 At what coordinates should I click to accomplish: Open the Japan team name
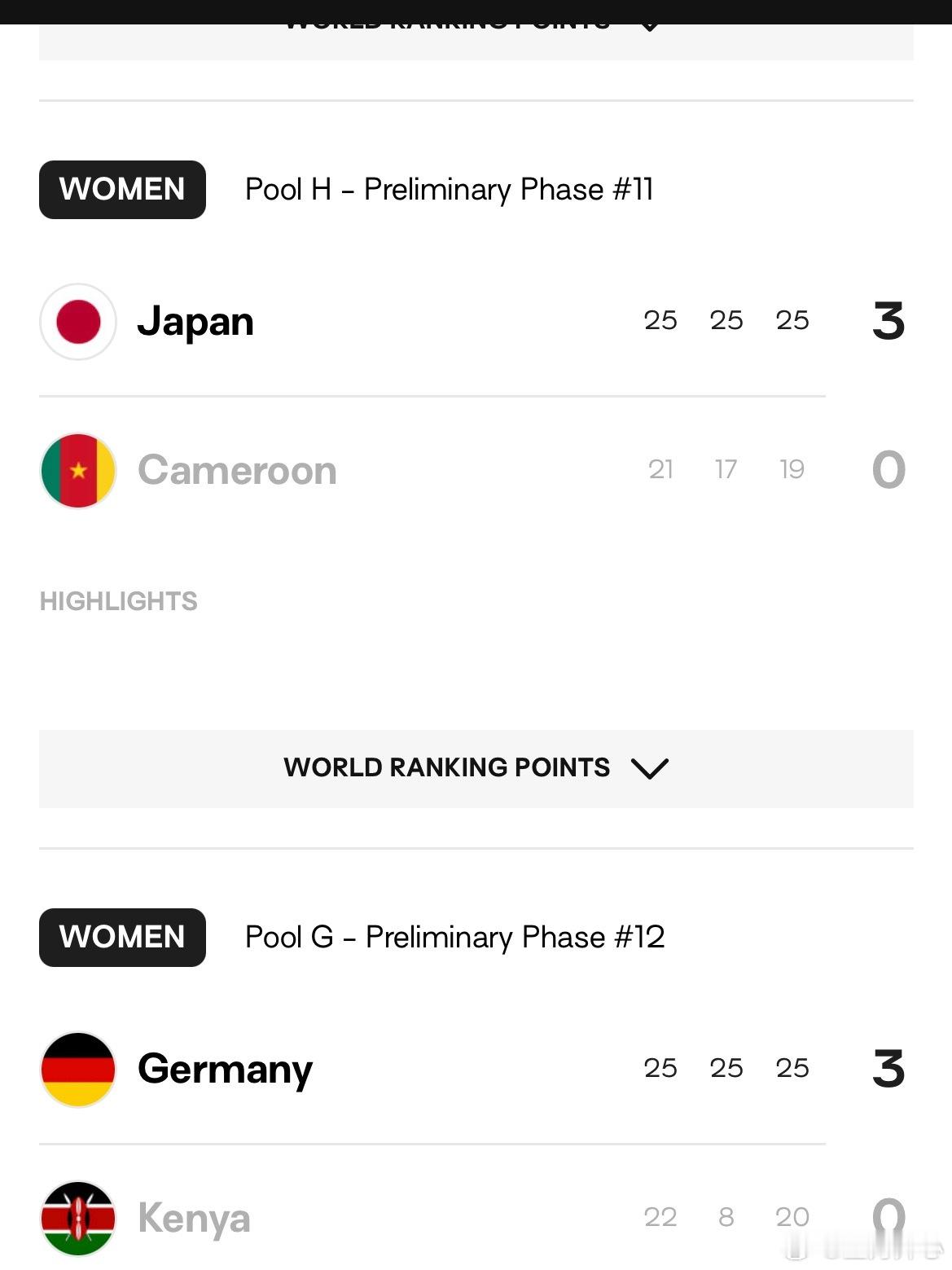coord(195,323)
